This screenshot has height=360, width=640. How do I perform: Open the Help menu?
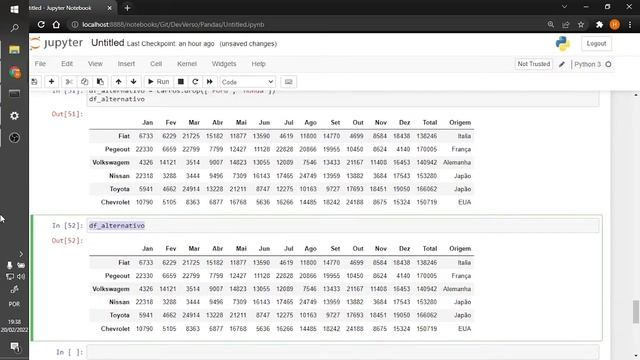[258, 64]
